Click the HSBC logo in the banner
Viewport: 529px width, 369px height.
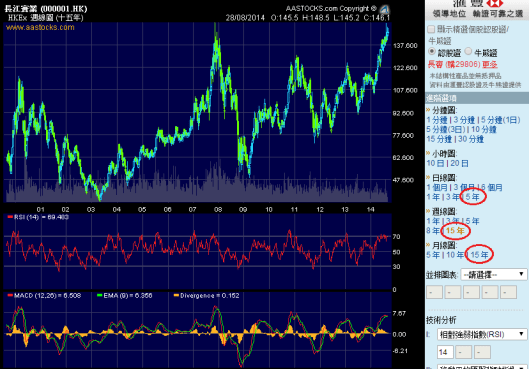coord(495,3)
